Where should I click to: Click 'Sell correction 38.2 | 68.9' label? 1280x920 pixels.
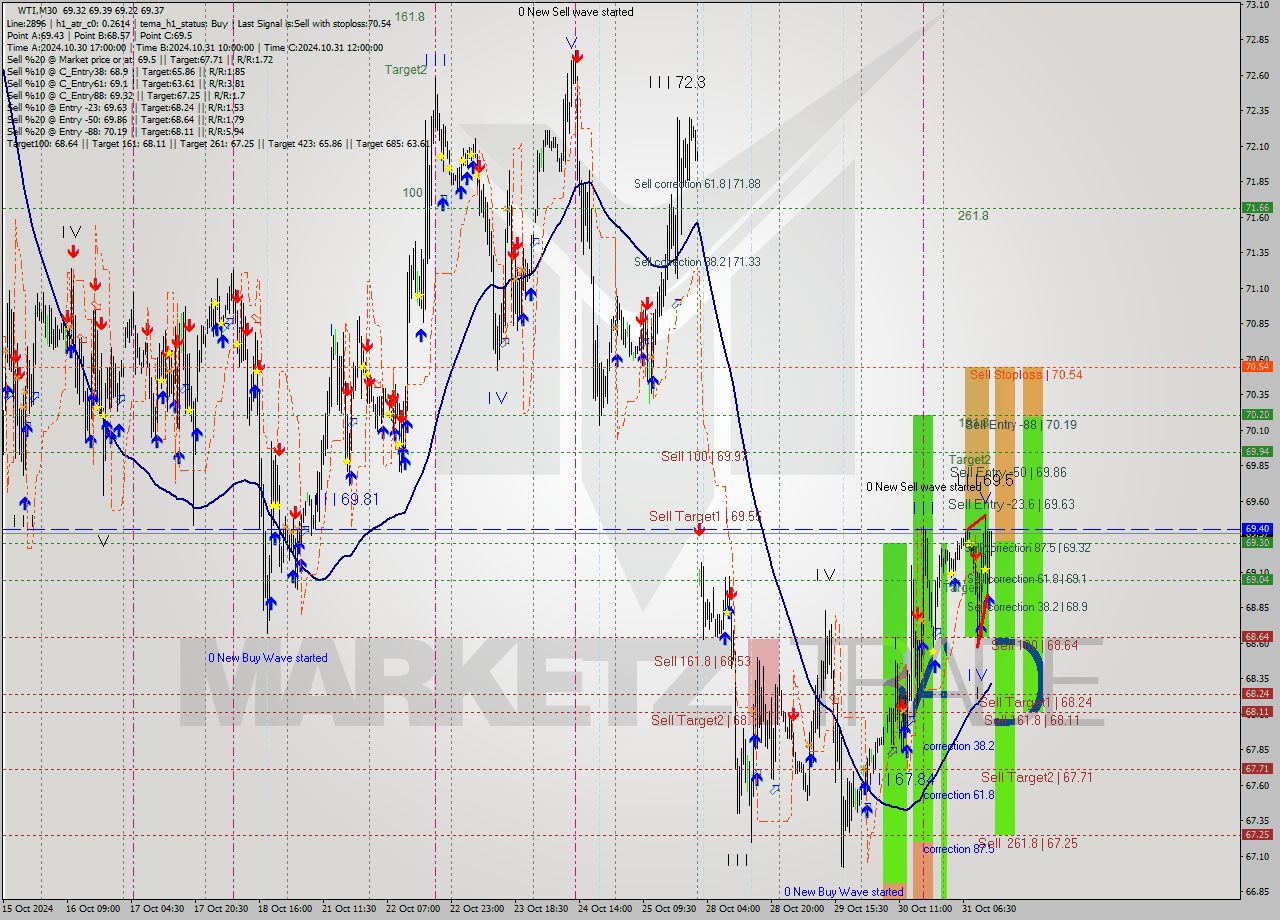(x=1027, y=607)
